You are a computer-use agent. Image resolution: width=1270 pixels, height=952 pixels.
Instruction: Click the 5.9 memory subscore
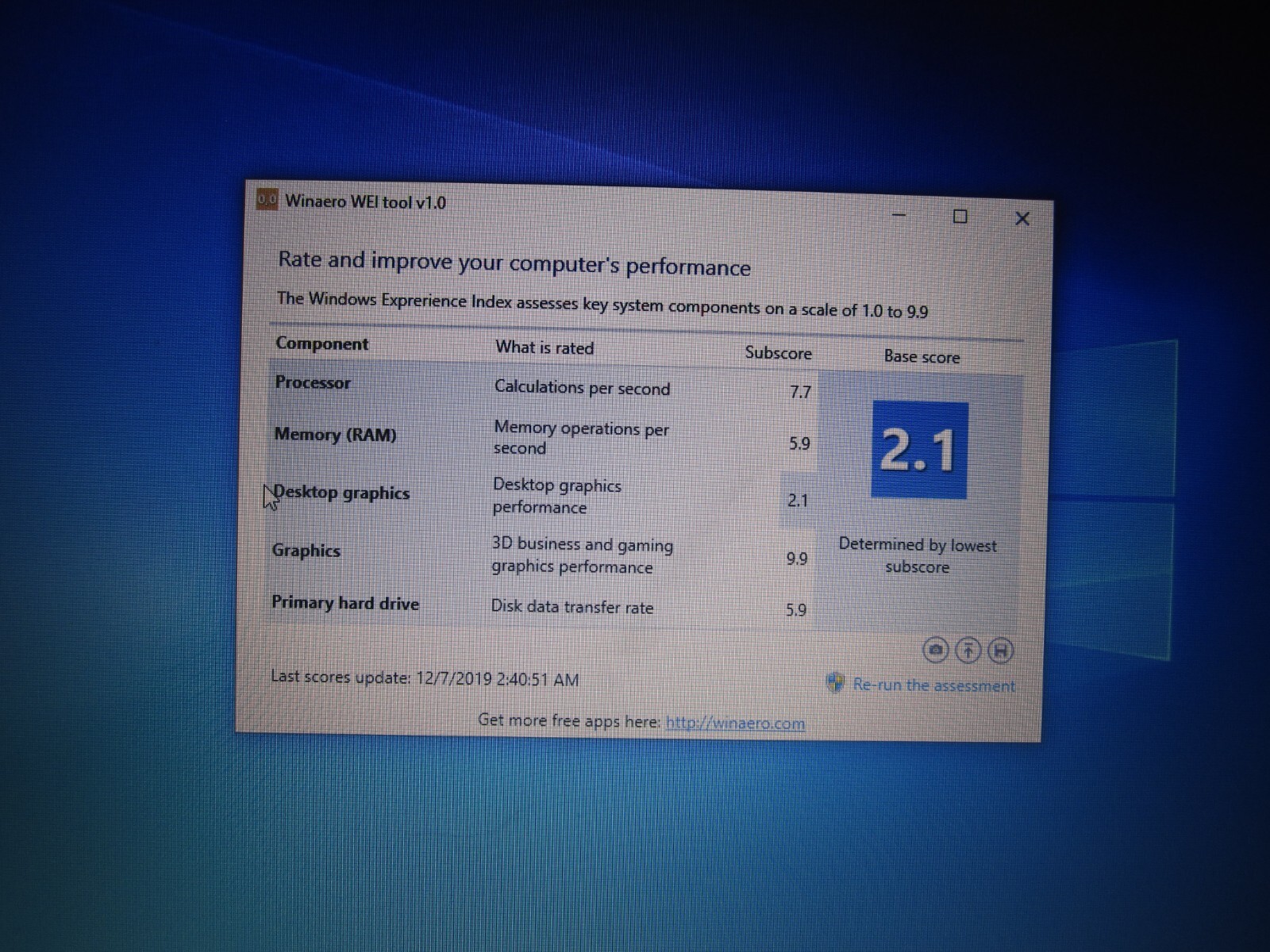pos(799,443)
